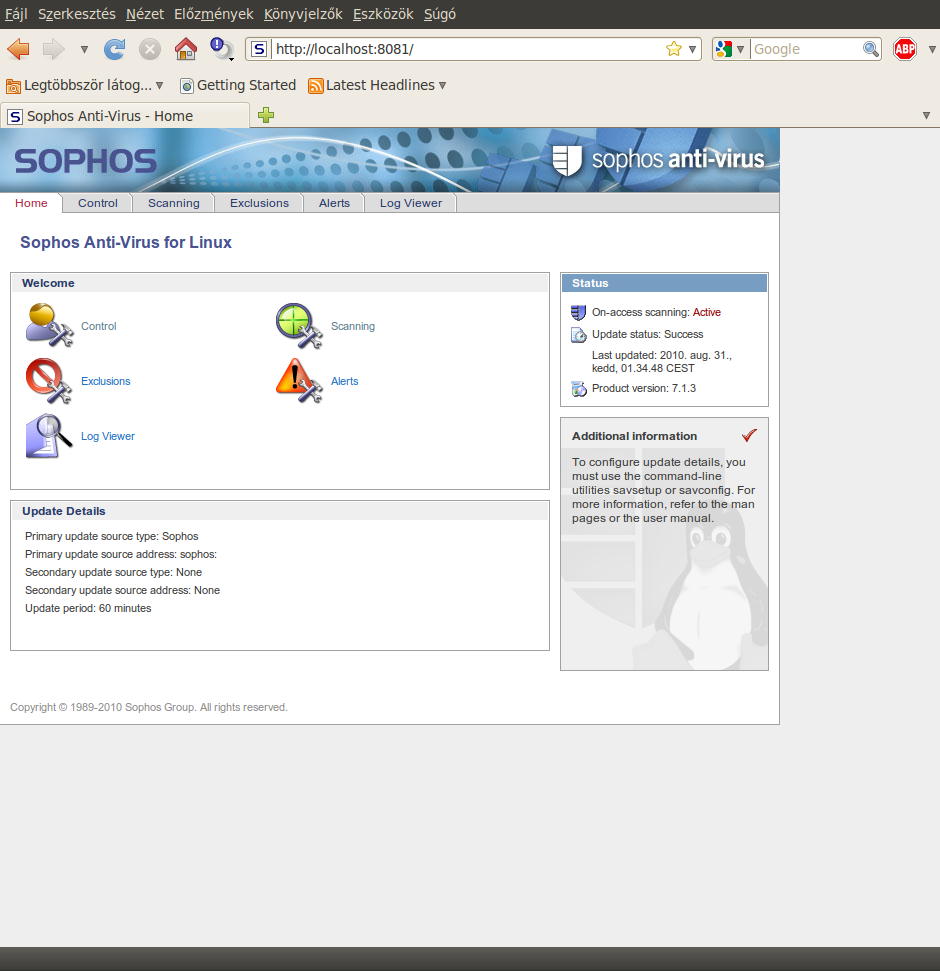
Task: Switch to the Control page tab
Action: click(98, 203)
